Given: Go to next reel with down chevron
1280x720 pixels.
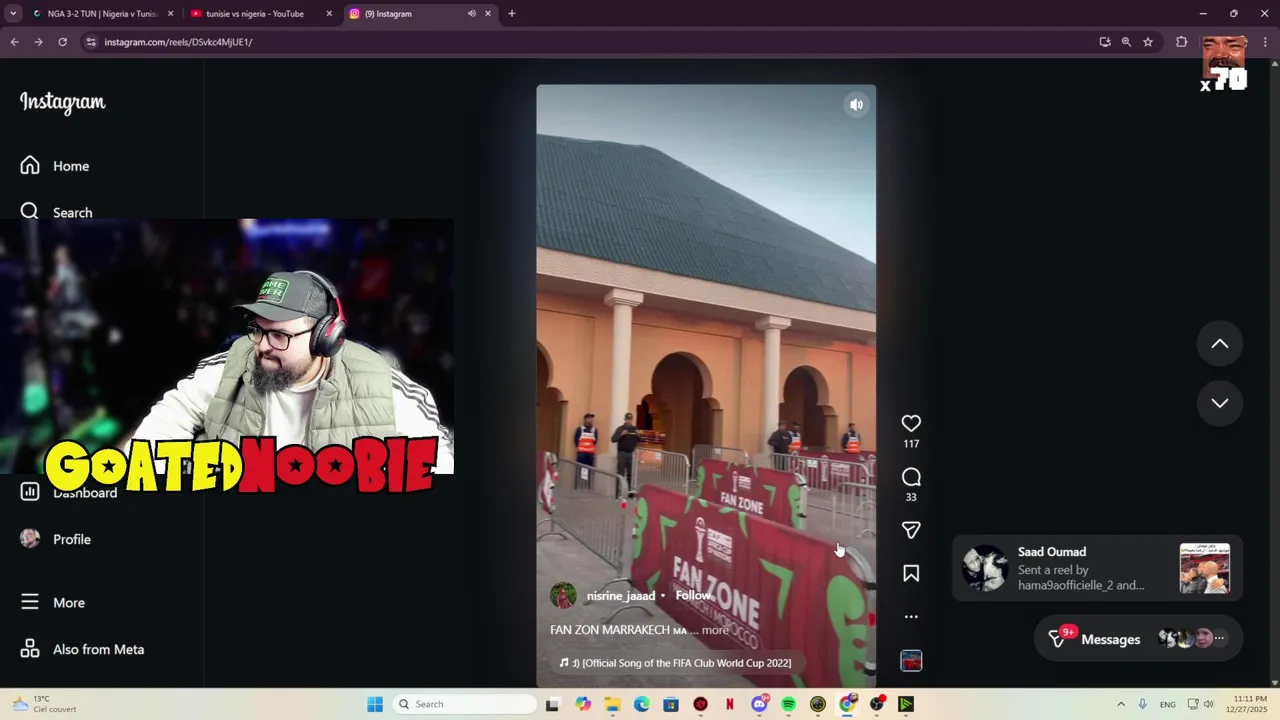Looking at the screenshot, I should click(1220, 403).
